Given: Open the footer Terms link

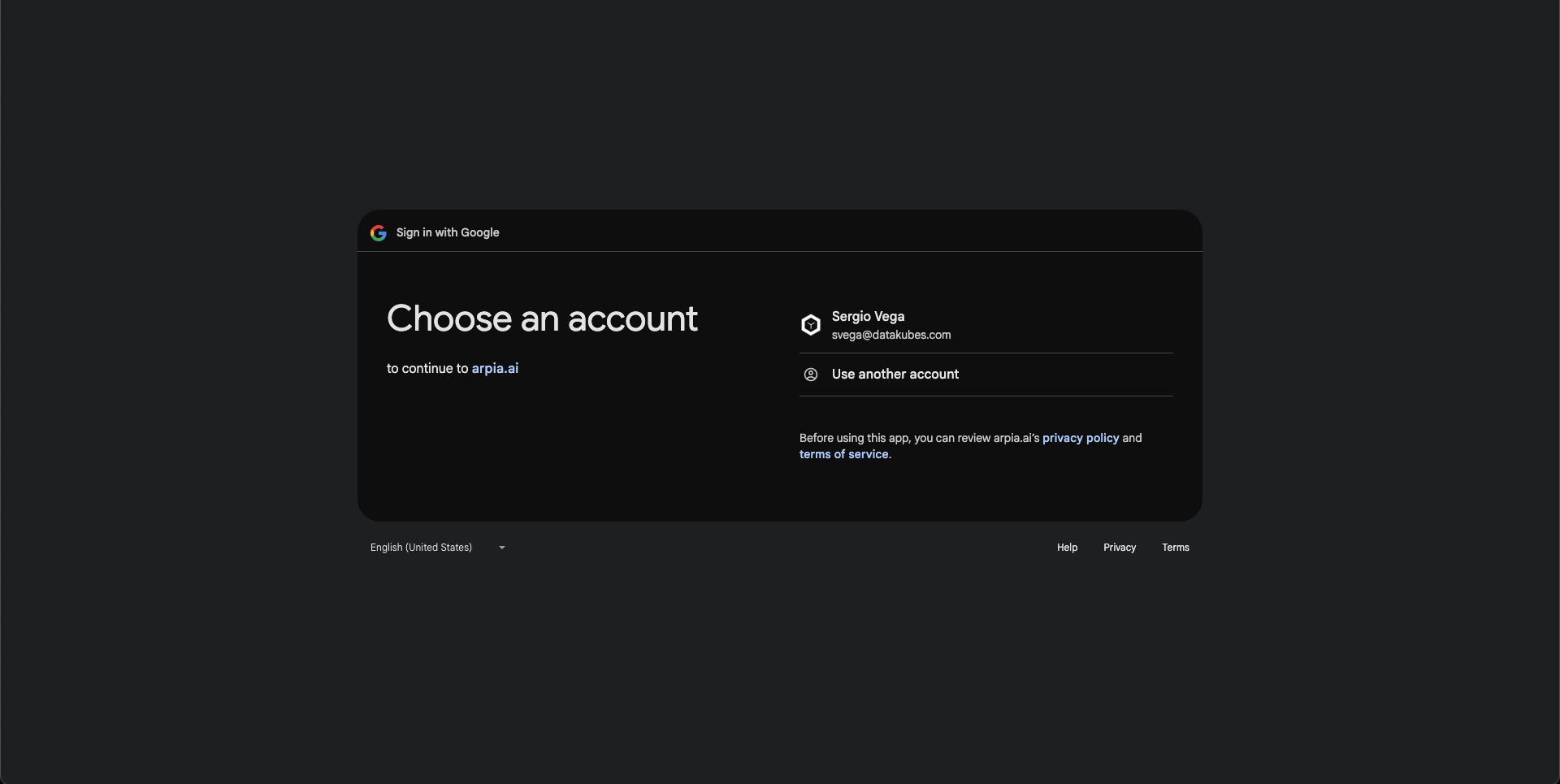Looking at the screenshot, I should click(1176, 548).
